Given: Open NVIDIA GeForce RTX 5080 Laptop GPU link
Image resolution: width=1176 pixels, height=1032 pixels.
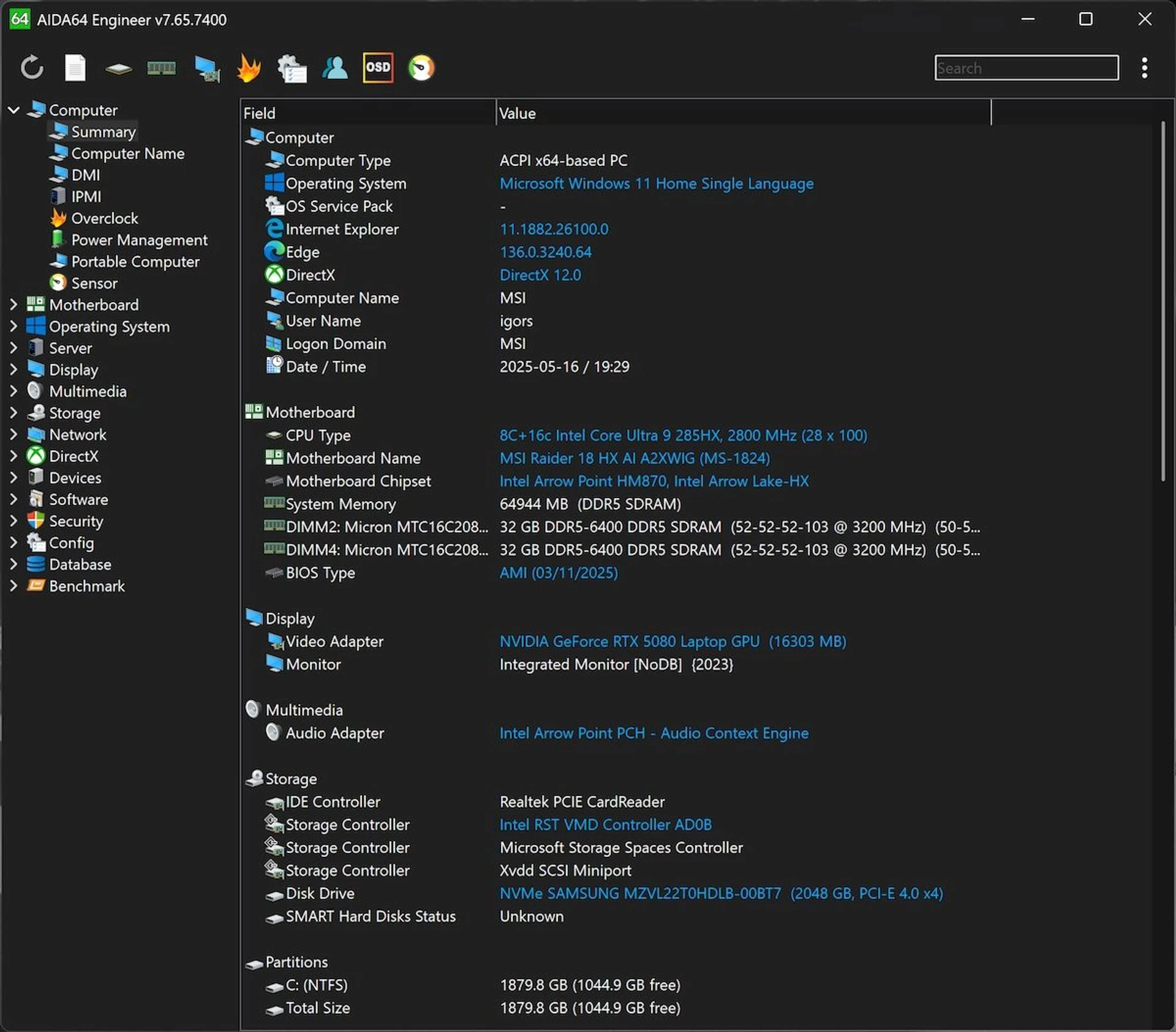Looking at the screenshot, I should [673, 641].
